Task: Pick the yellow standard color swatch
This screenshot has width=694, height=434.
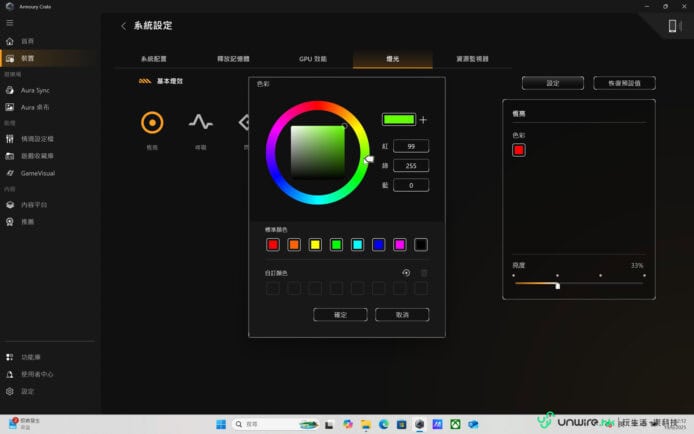Action: point(315,244)
